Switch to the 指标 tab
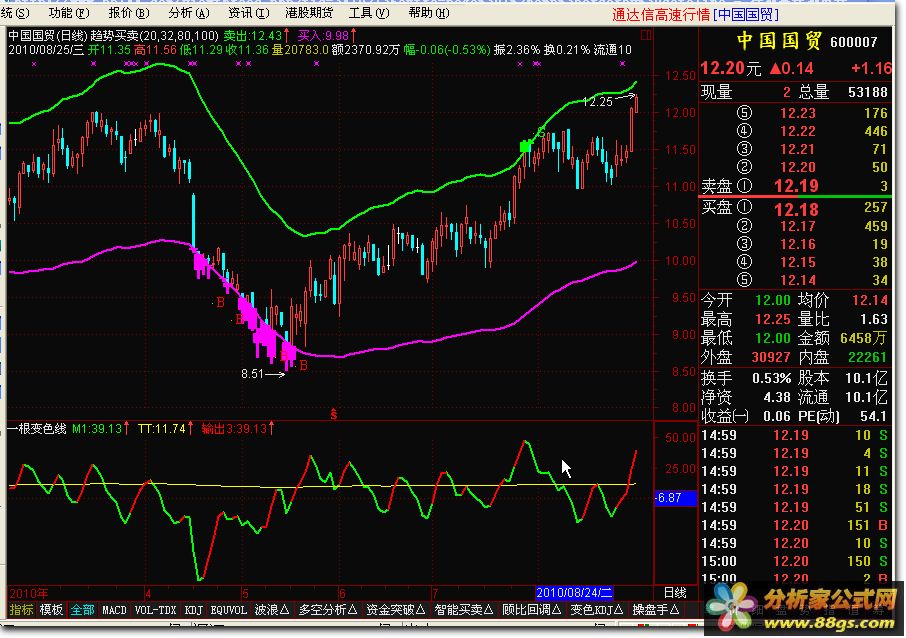The height and width of the screenshot is (638, 906). click(x=21, y=610)
